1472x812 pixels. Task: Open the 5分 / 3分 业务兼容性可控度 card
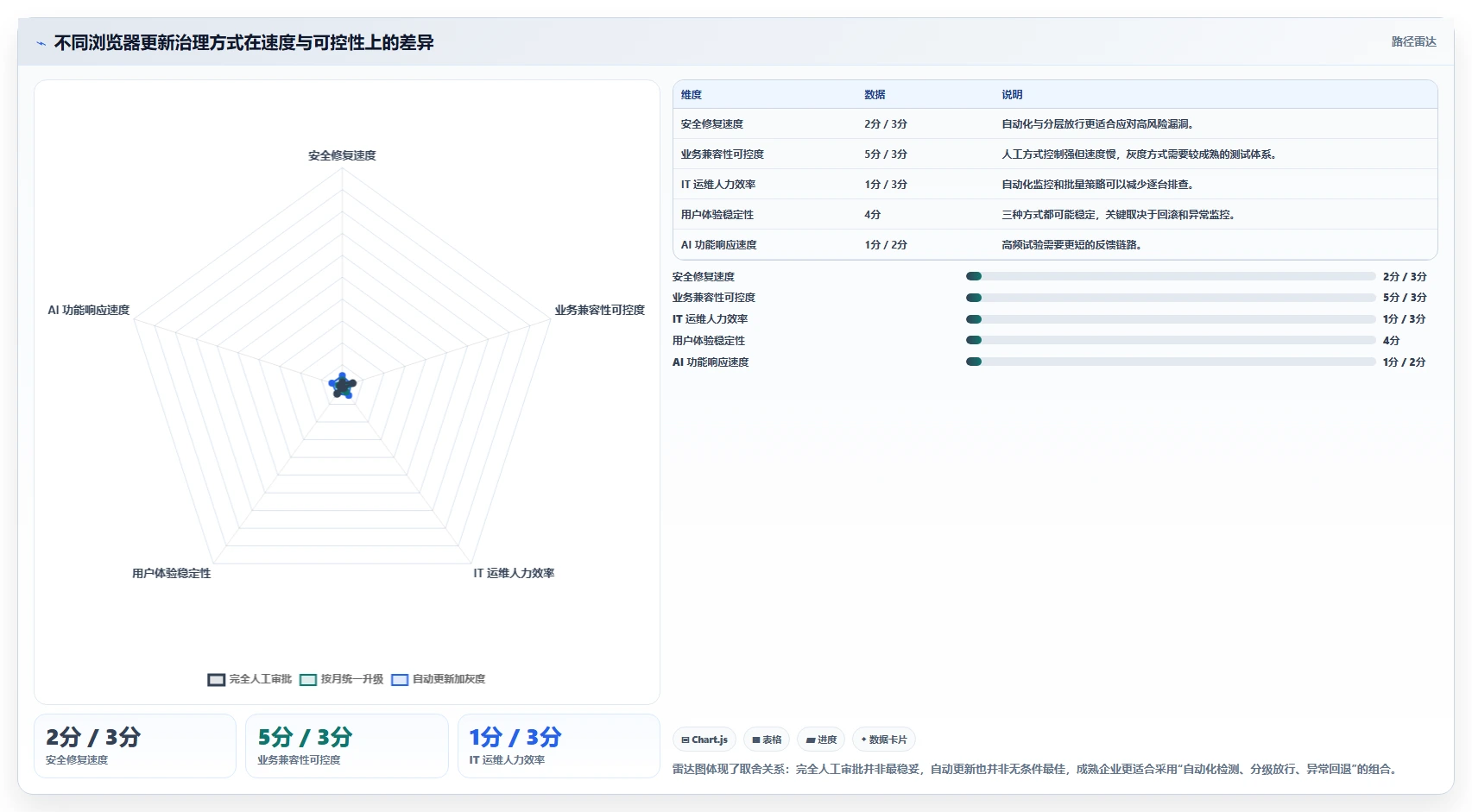point(347,746)
